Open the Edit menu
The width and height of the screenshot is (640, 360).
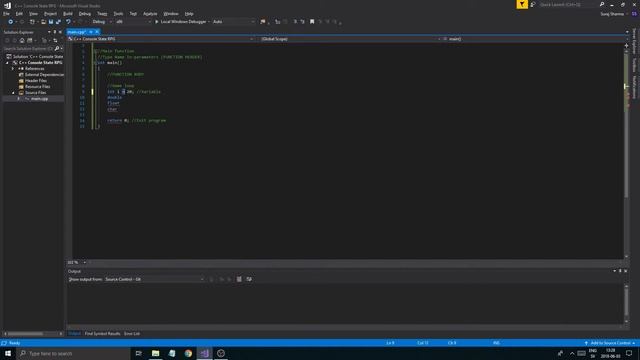pos(19,14)
